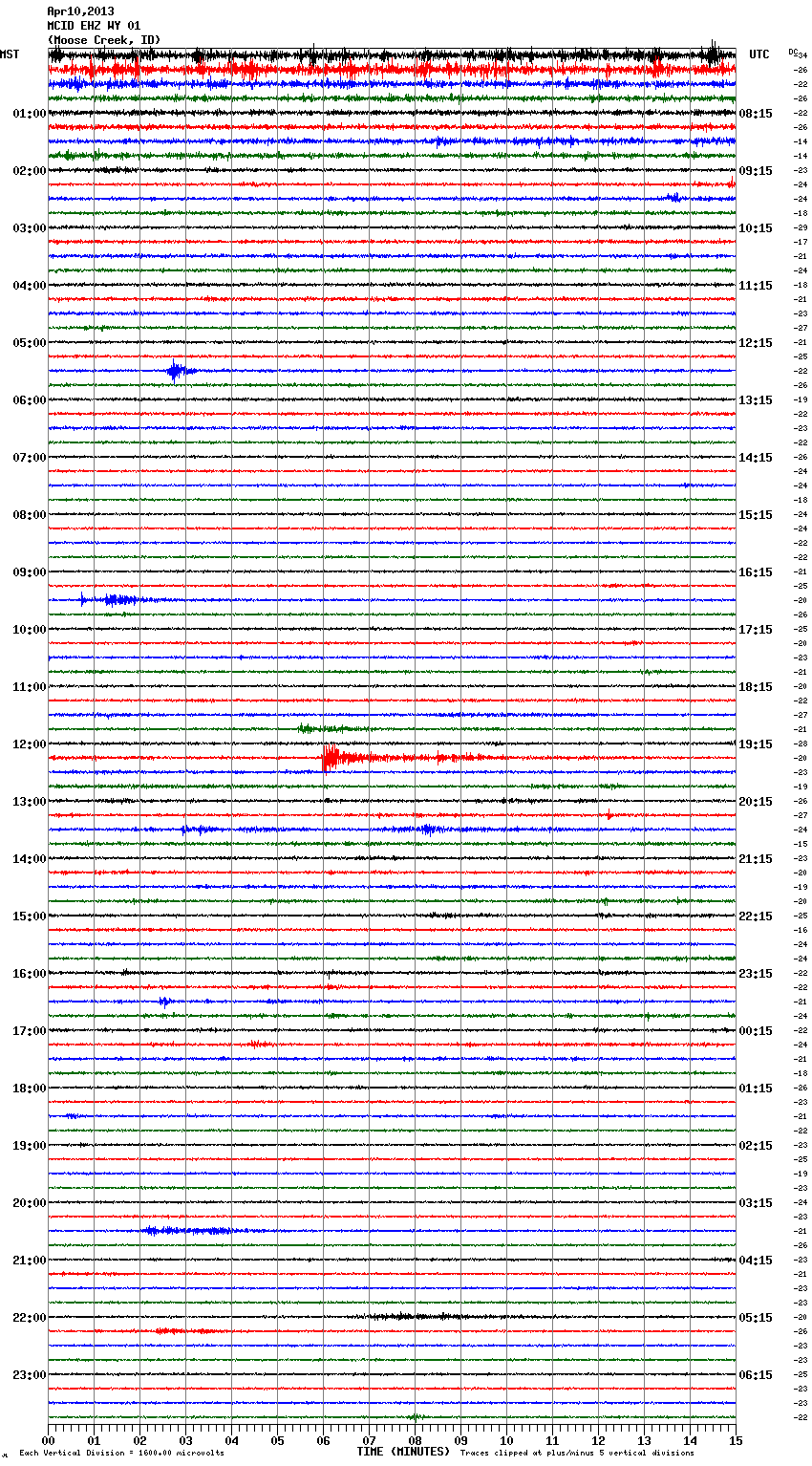Click the 23:15 UTC time label
The width and height of the screenshot is (812, 1466).
coord(756,974)
